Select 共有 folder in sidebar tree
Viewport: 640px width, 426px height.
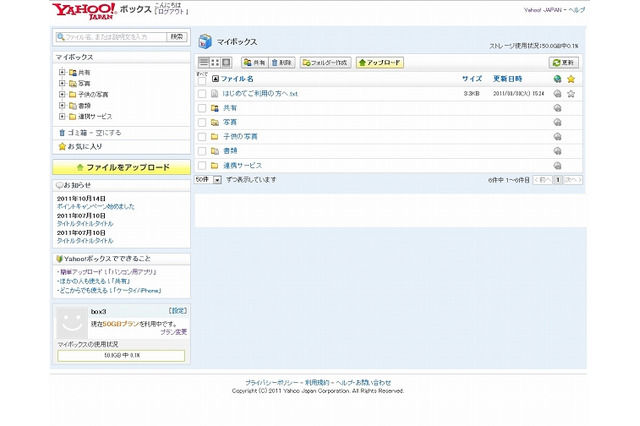pyautogui.click(x=84, y=73)
